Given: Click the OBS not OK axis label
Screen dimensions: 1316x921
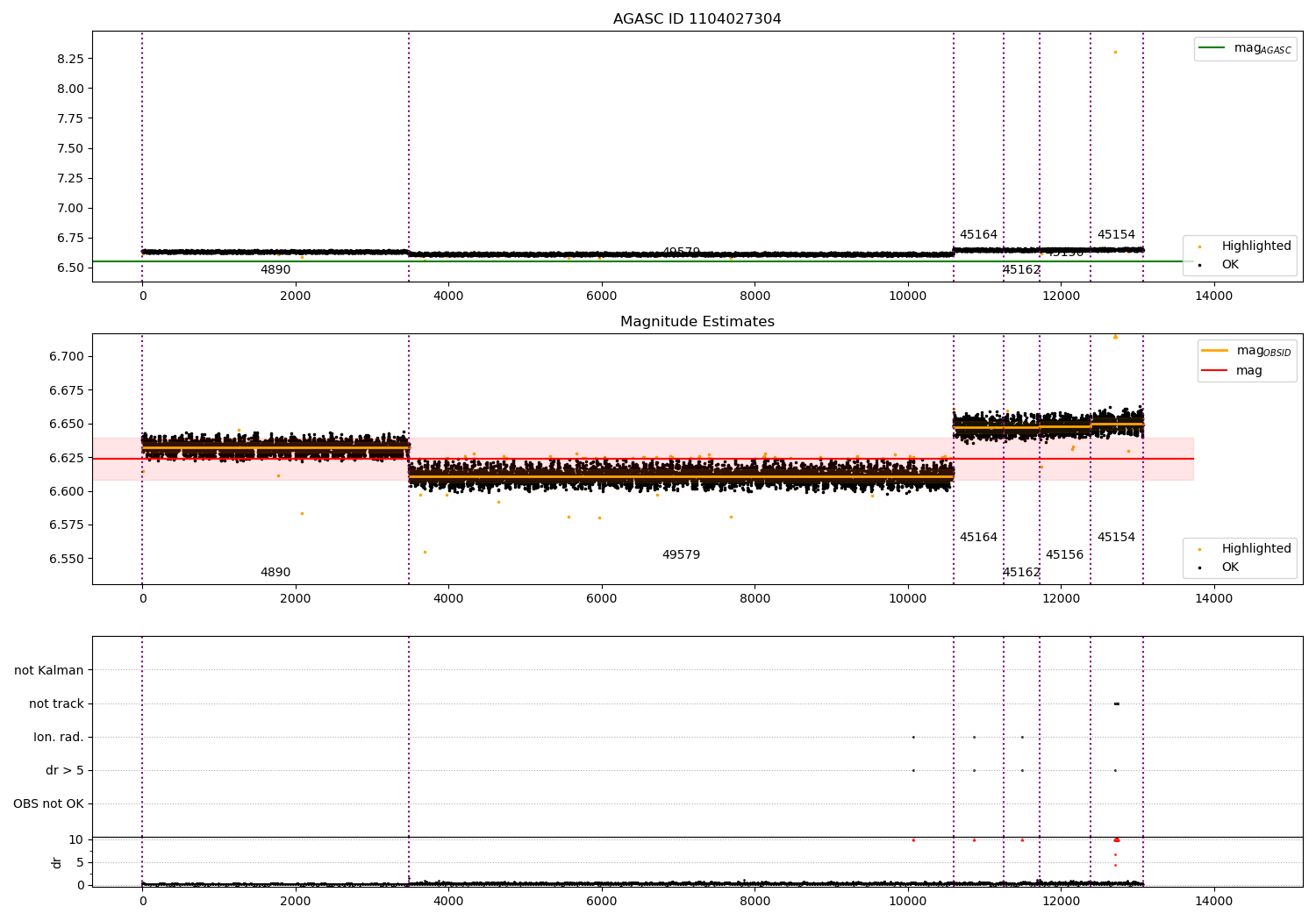Looking at the screenshot, I should [48, 803].
